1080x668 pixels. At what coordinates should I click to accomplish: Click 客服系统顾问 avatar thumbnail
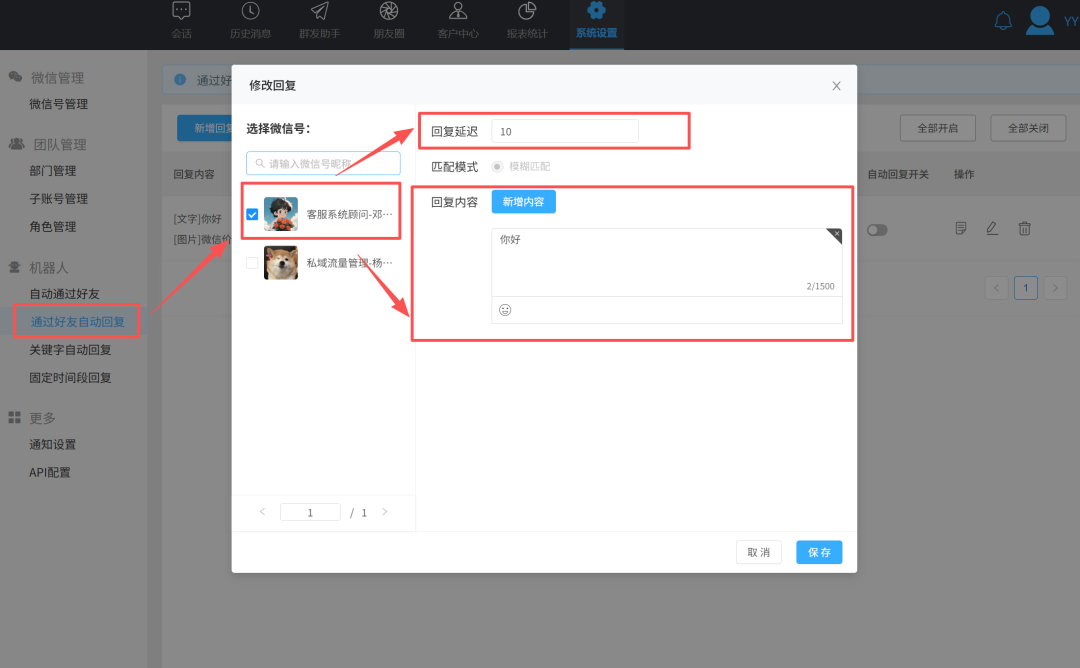coord(281,214)
